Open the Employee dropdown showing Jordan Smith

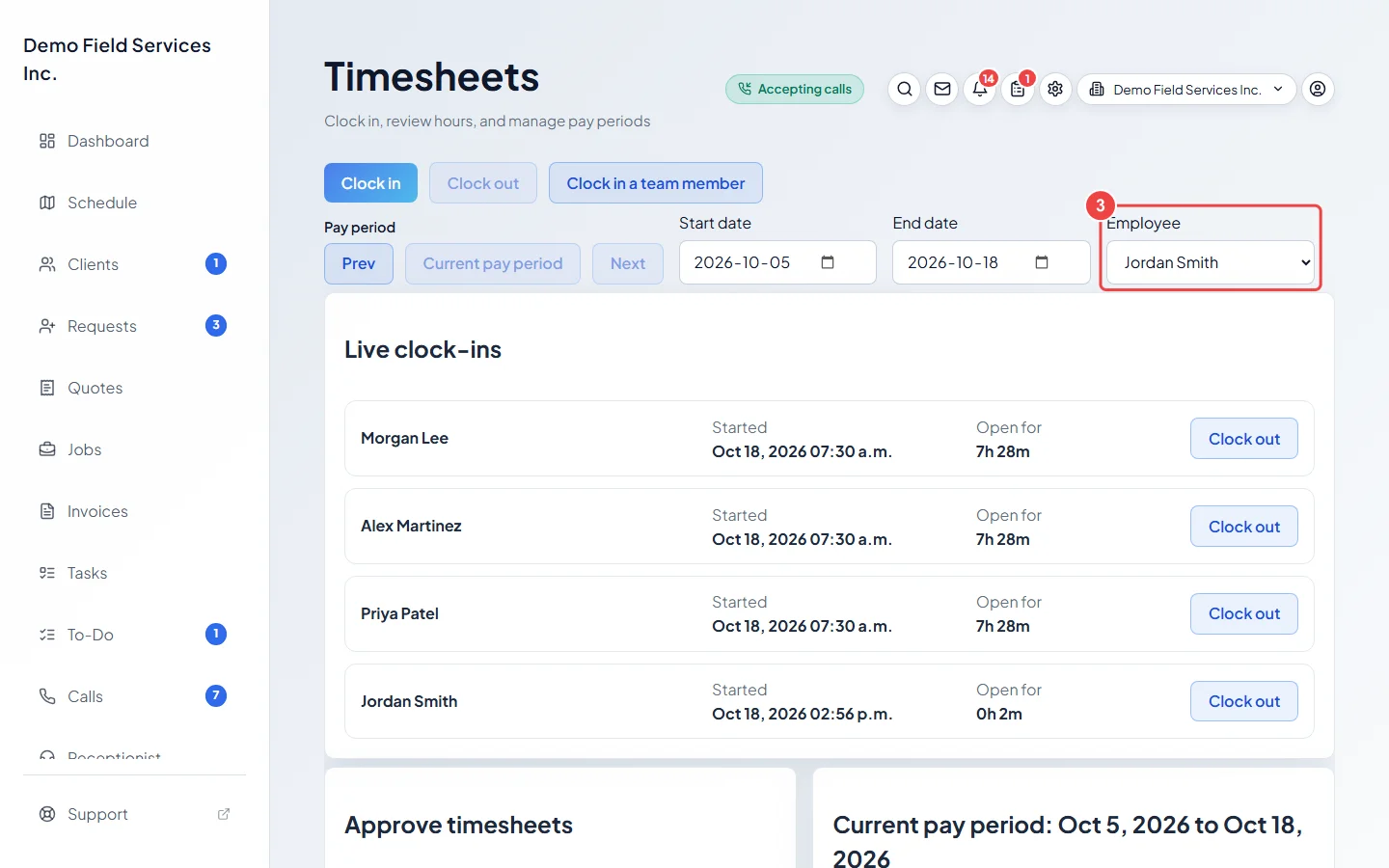[1211, 262]
